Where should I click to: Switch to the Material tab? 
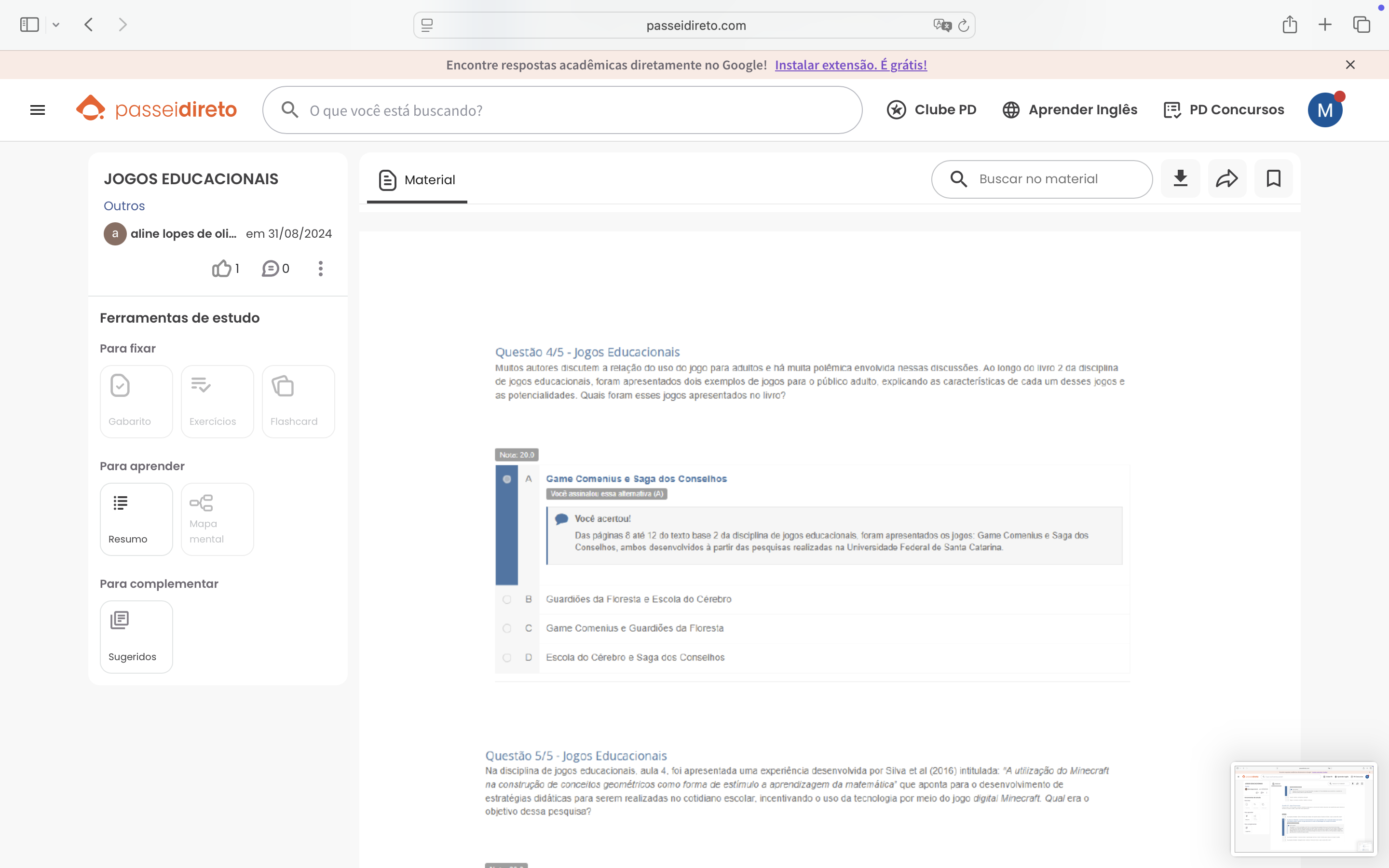417,180
